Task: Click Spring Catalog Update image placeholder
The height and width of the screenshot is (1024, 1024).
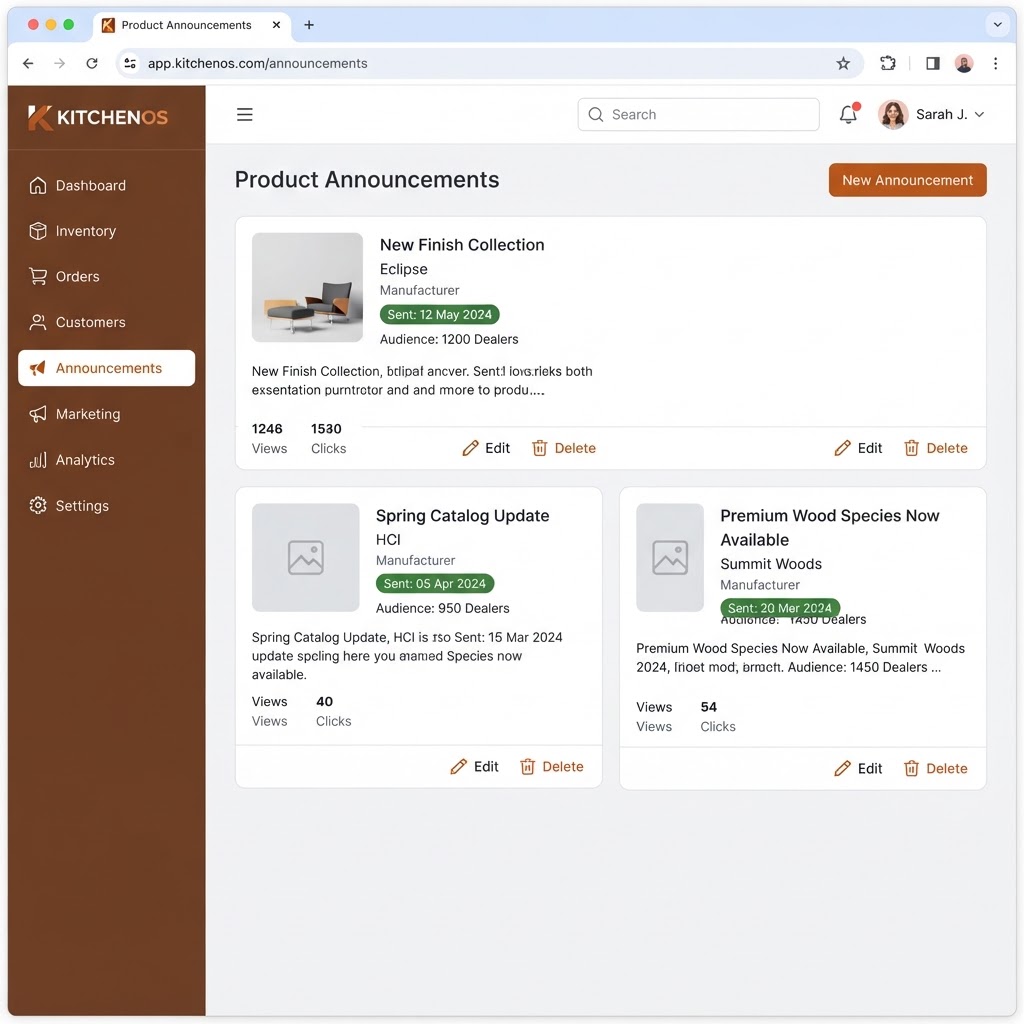Action: (x=306, y=558)
